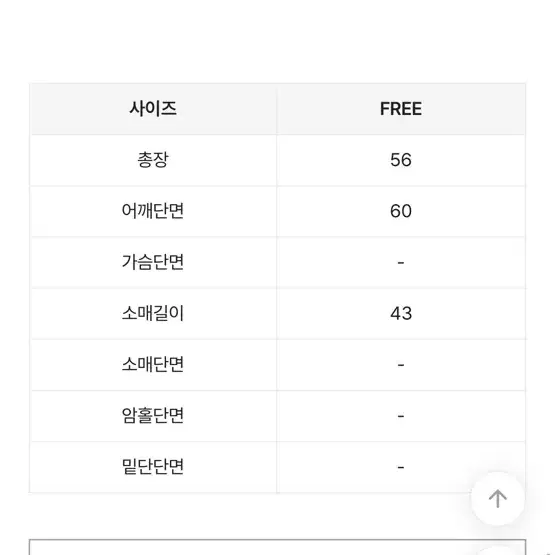Screen dimensions: 555x555
Task: Click the 어깨단면 value 60
Action: 401,211
